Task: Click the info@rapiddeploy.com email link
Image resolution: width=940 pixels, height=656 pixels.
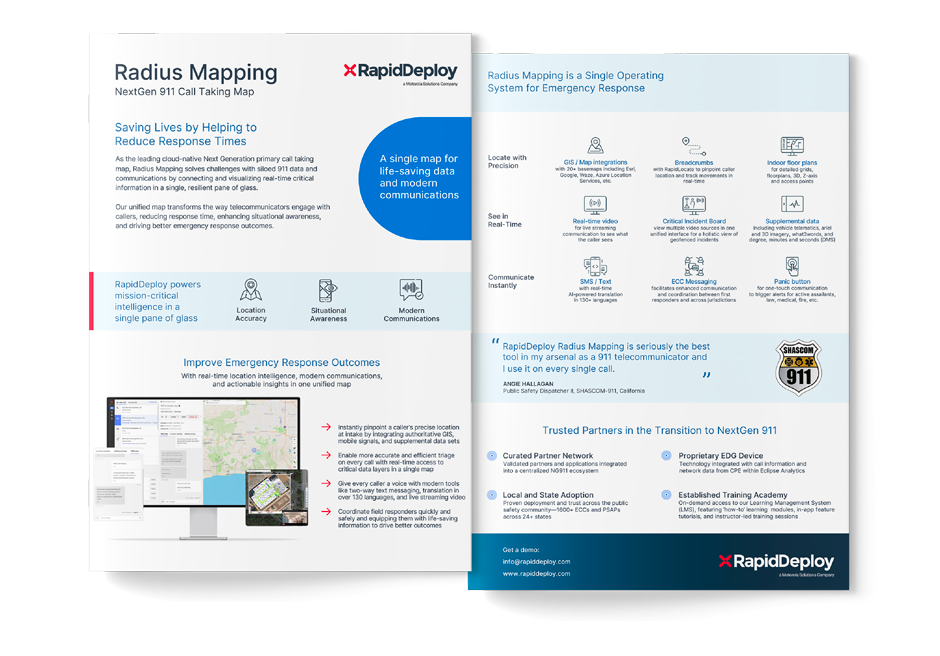Action: coord(536,562)
